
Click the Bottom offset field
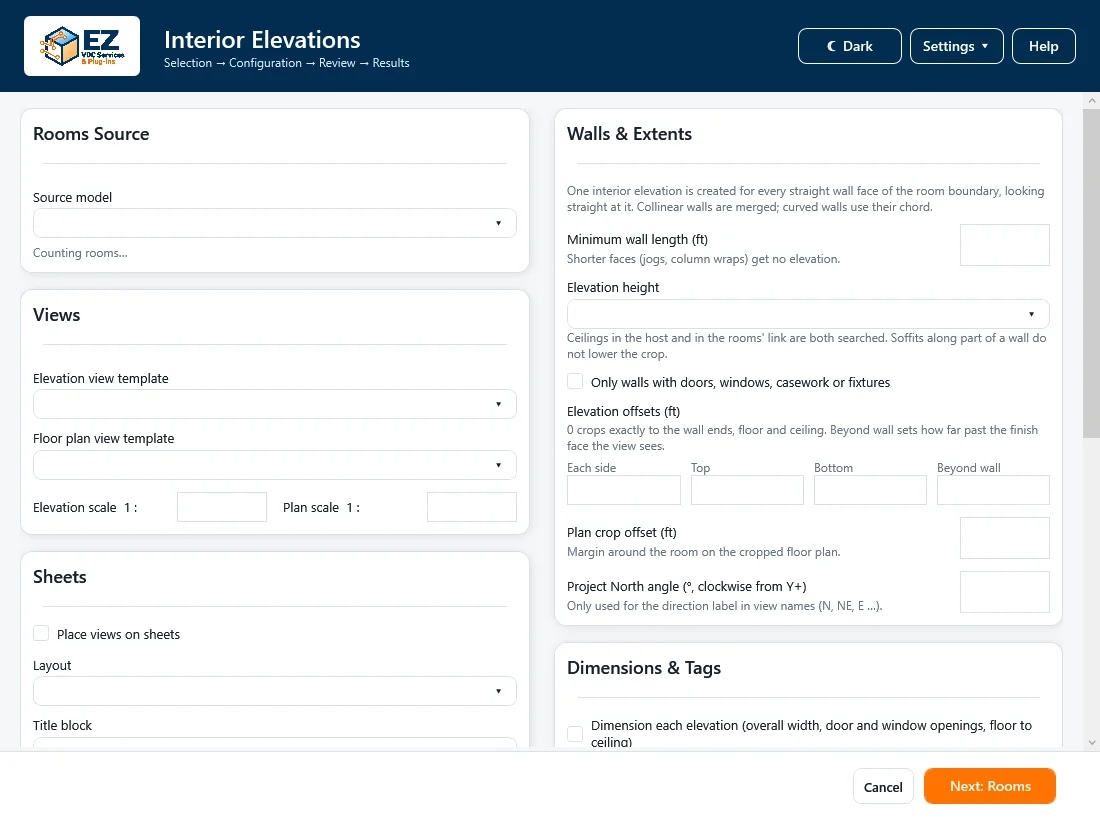[x=870, y=490]
